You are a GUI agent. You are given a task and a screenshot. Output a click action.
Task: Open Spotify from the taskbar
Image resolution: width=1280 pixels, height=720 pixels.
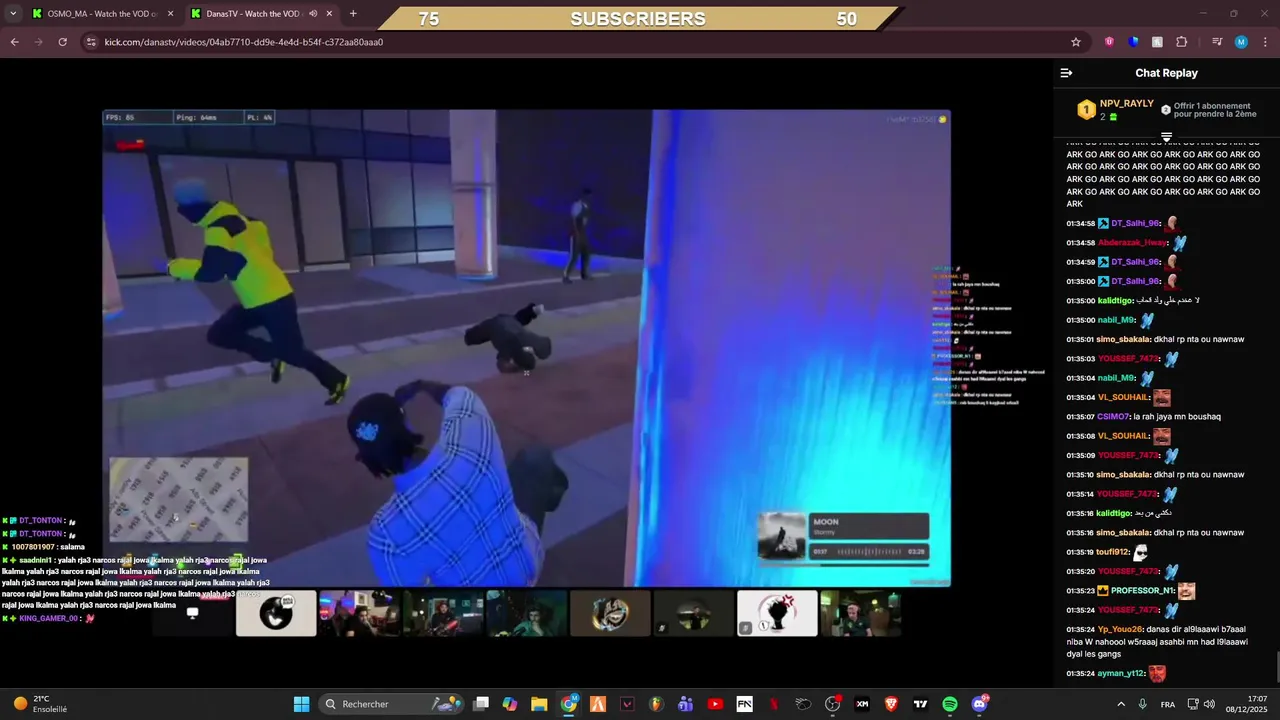(950, 704)
